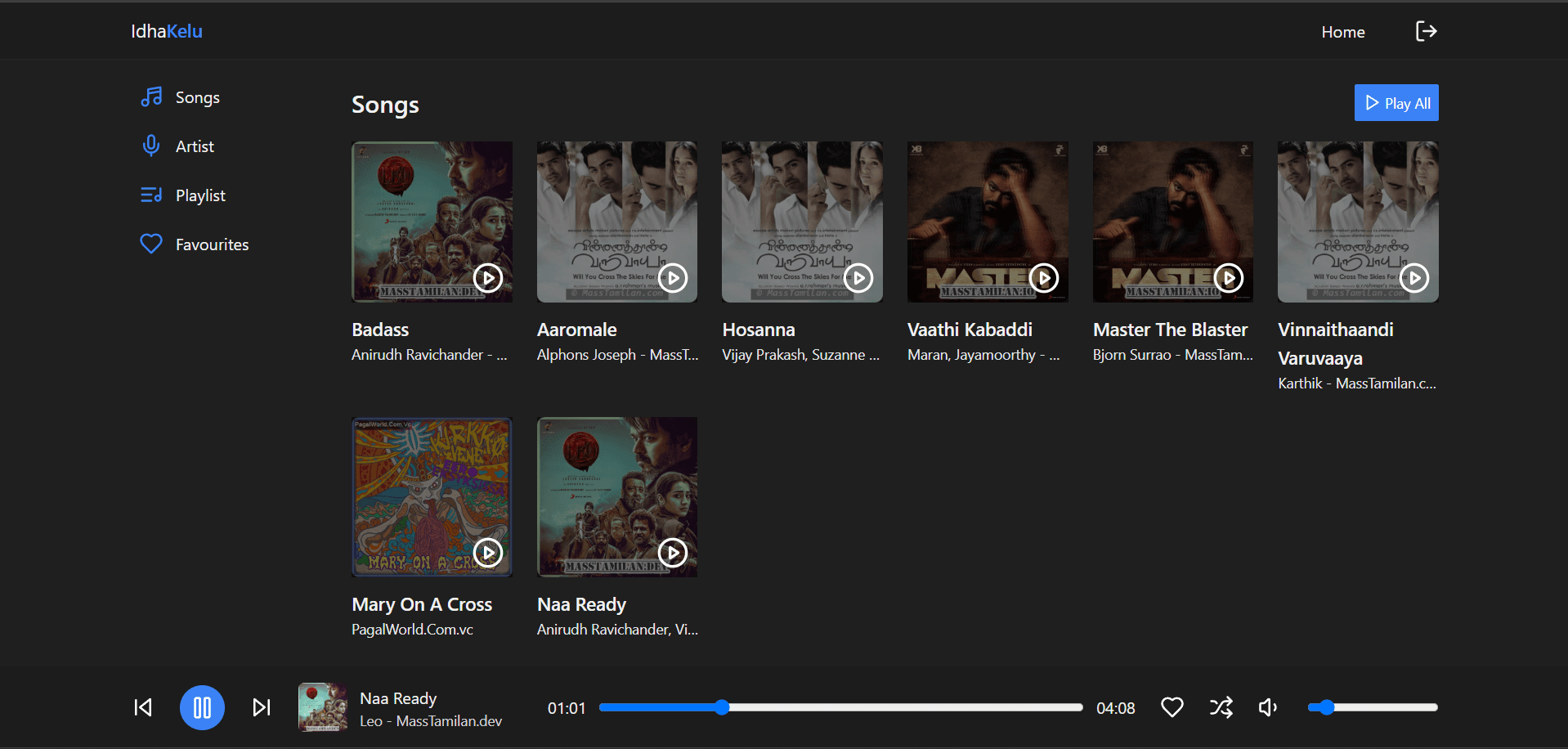
Task: Enable shuffle playback
Action: coord(1220,706)
